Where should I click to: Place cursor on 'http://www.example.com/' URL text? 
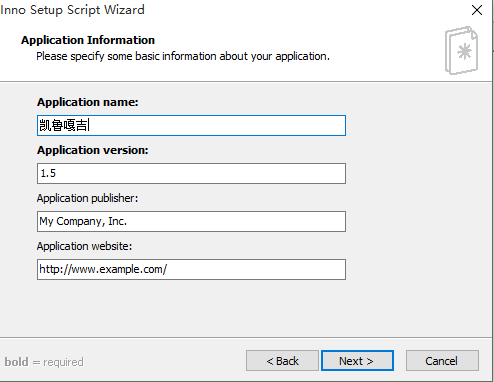103,269
